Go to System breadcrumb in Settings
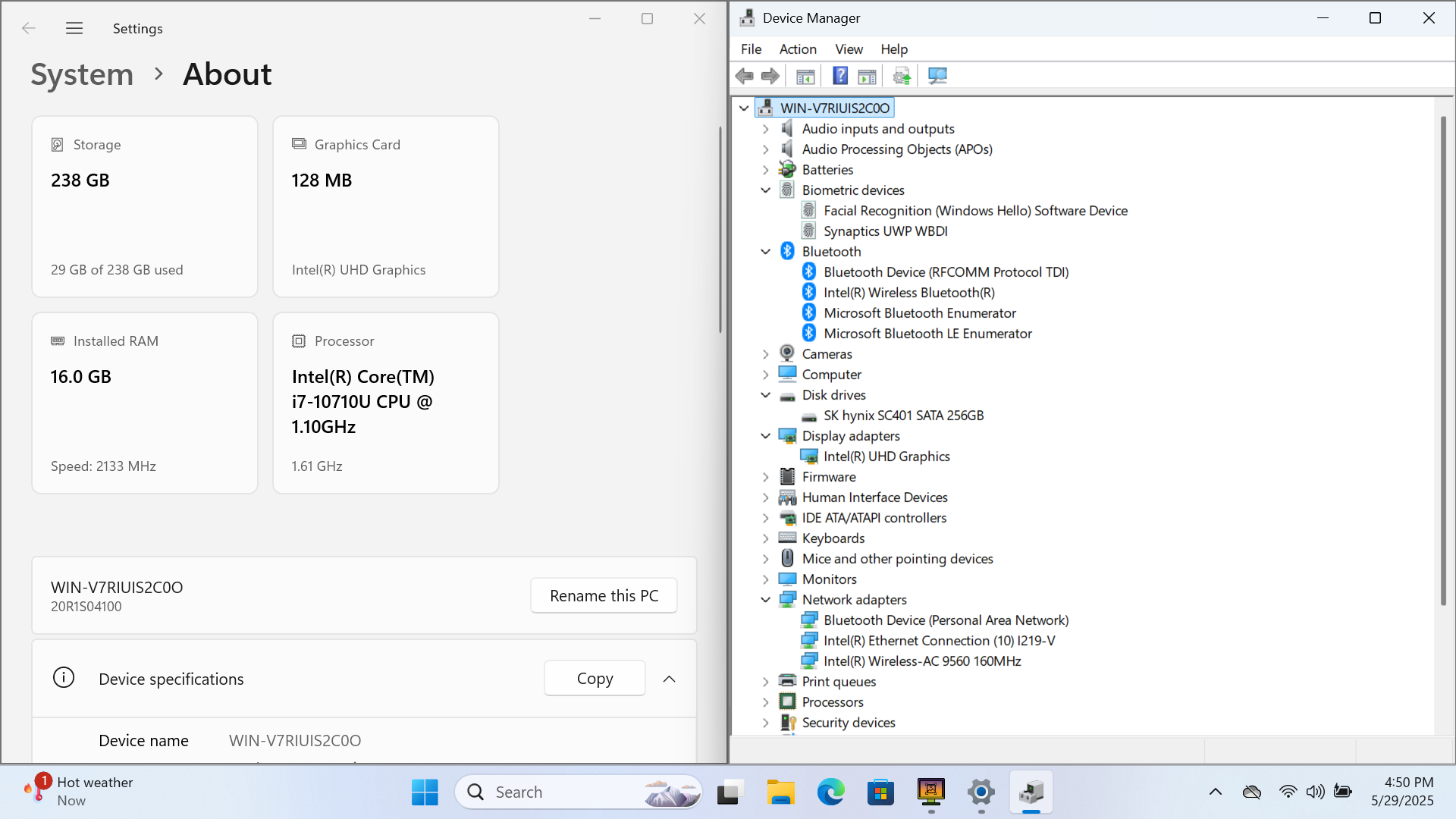 (82, 74)
